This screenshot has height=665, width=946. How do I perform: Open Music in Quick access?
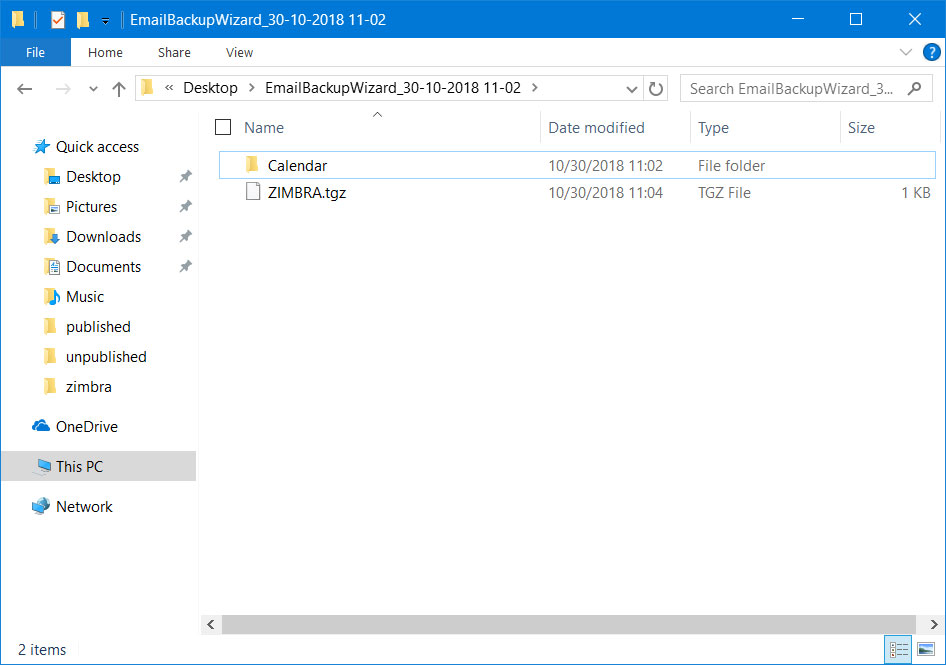[84, 297]
